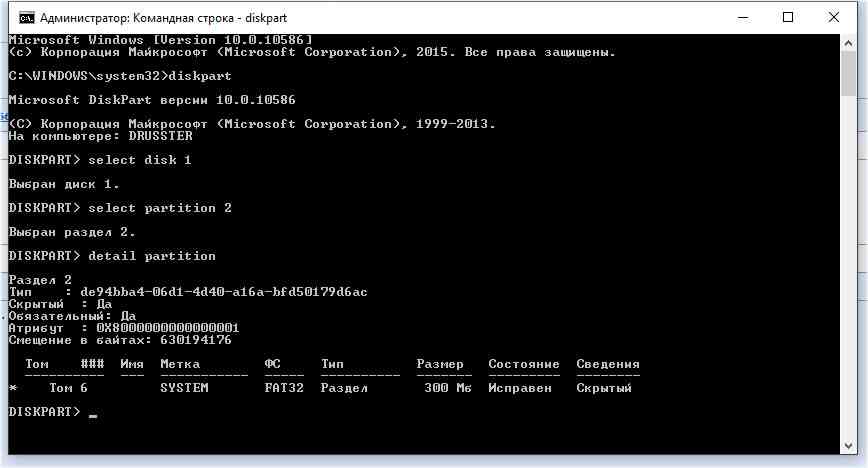Click the command 'select disk 1'

pos(140,160)
